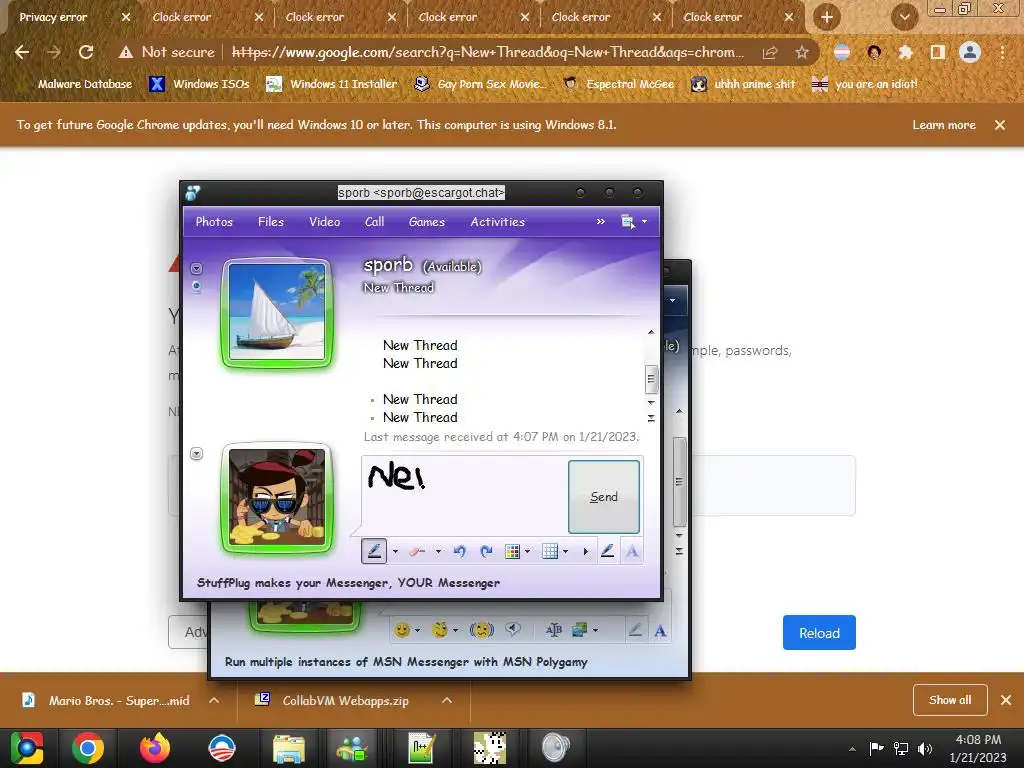
Task: Bookmark this page with star icon
Action: tap(802, 52)
